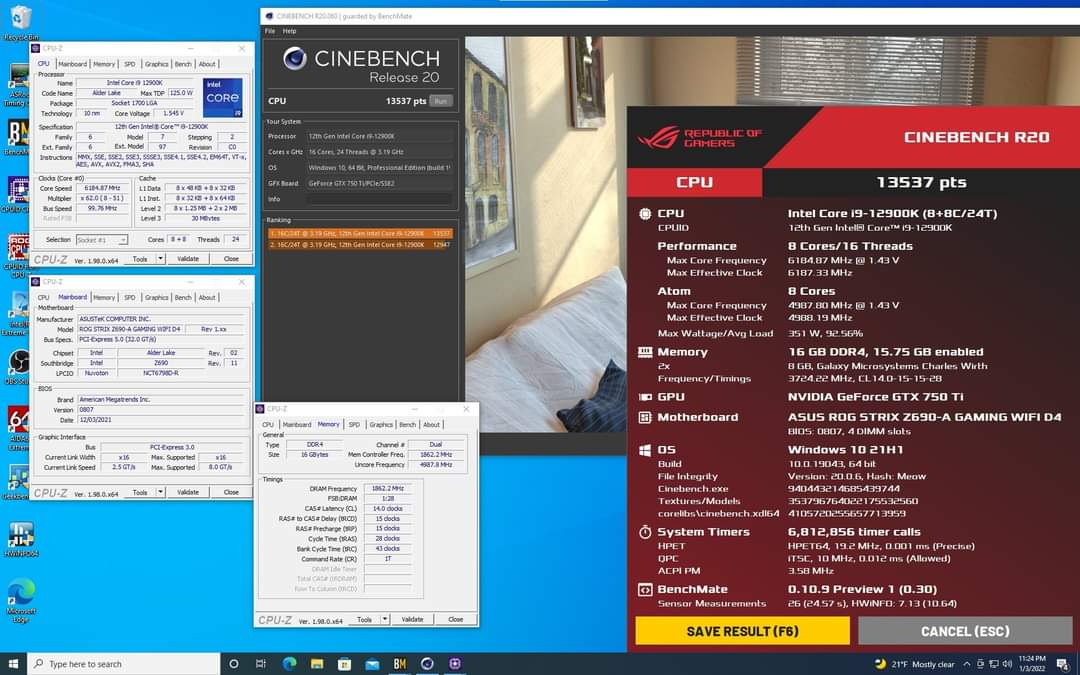1080x675 pixels.
Task: Click Max TDP value 125.0 W
Action: (x=180, y=93)
